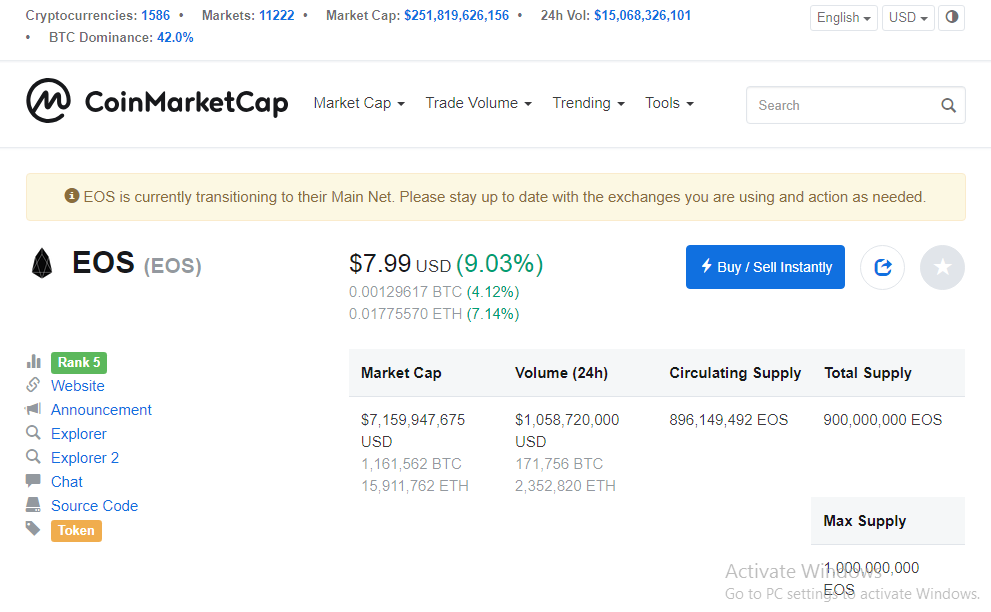
Task: Open the English language dropdown
Action: tap(844, 18)
